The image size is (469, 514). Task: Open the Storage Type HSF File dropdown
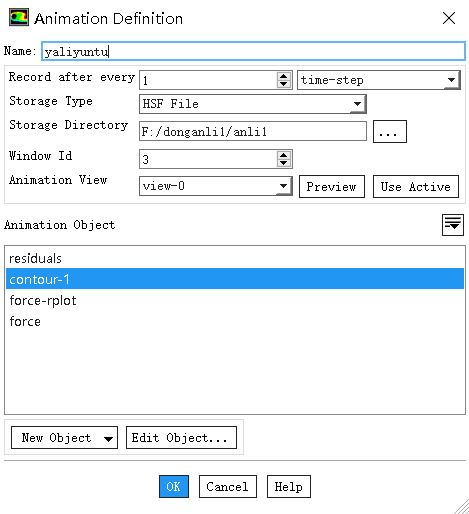coord(253,104)
